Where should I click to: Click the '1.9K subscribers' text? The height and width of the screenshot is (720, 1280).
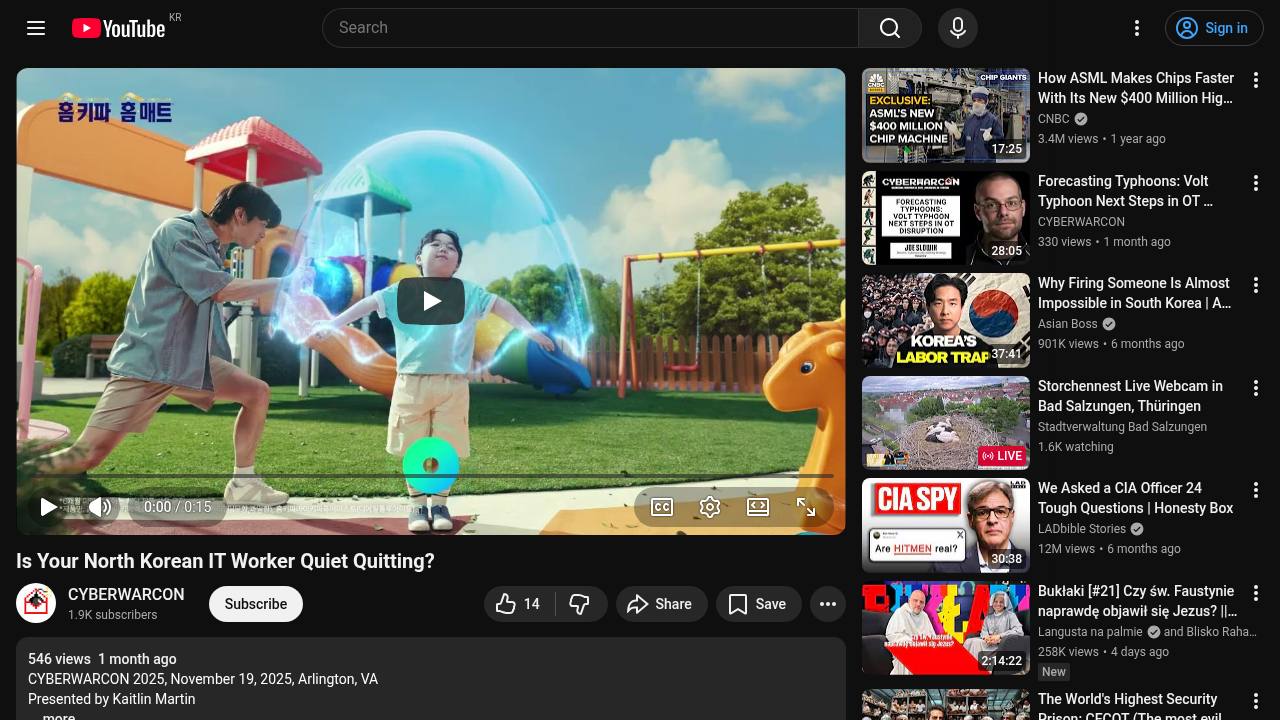click(112, 615)
